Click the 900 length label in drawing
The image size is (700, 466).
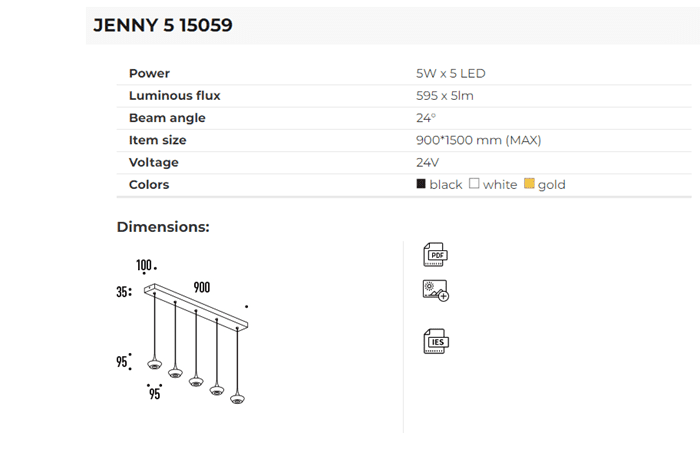(x=201, y=287)
